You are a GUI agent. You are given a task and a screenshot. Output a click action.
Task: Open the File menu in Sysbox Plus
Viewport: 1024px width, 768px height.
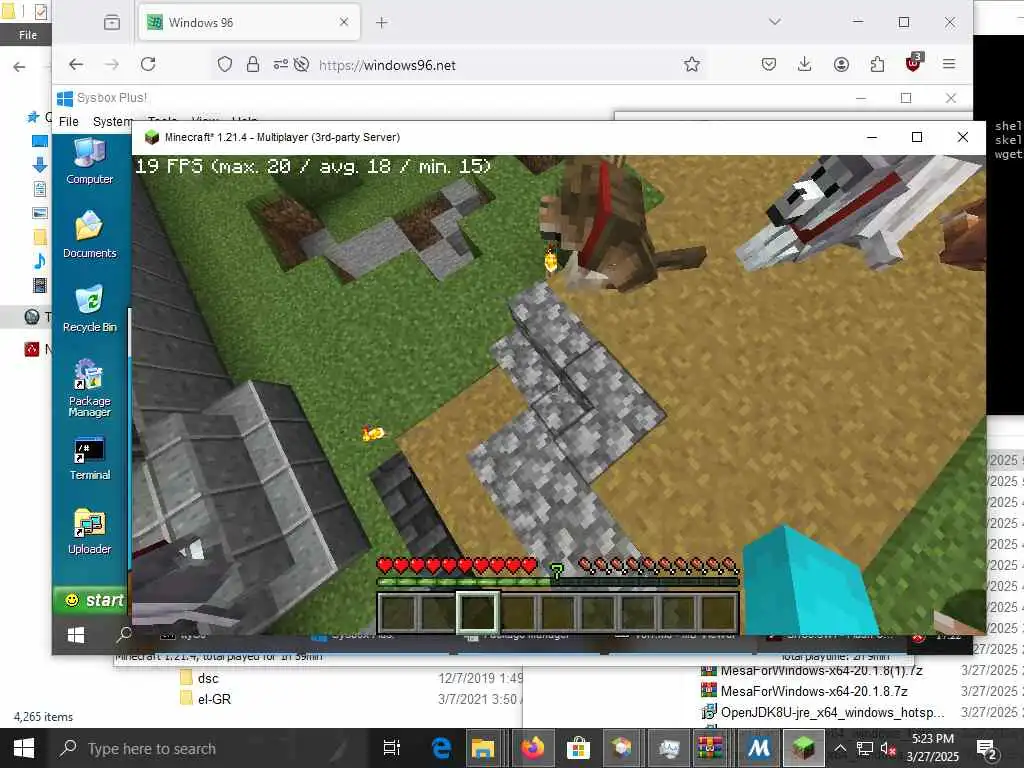pyautogui.click(x=69, y=121)
